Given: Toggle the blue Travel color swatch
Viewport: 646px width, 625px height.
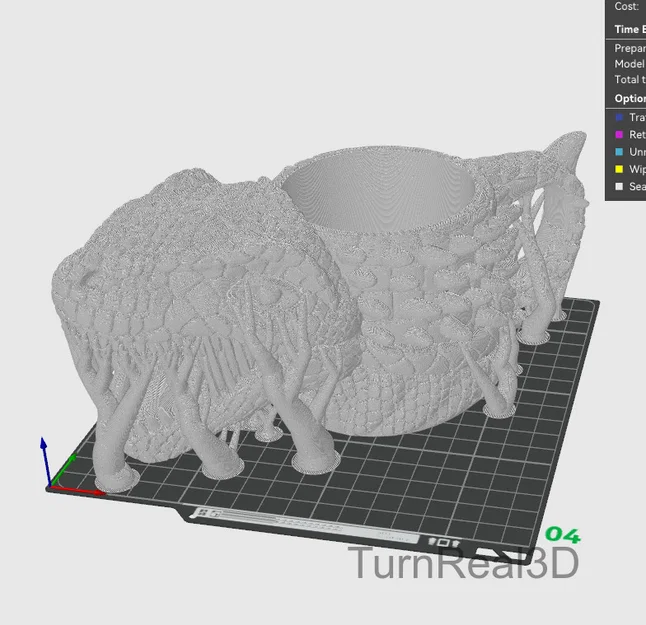Looking at the screenshot, I should [619, 117].
